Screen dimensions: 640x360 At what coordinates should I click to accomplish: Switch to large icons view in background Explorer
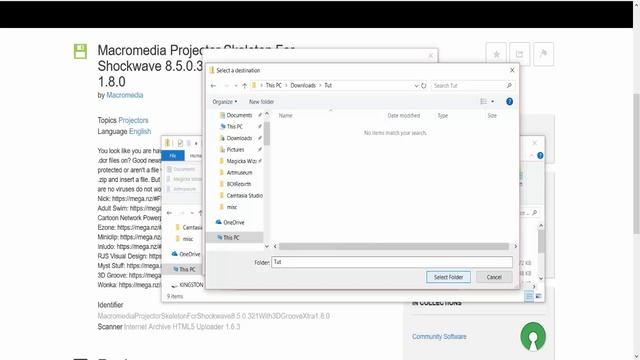tap(538, 296)
